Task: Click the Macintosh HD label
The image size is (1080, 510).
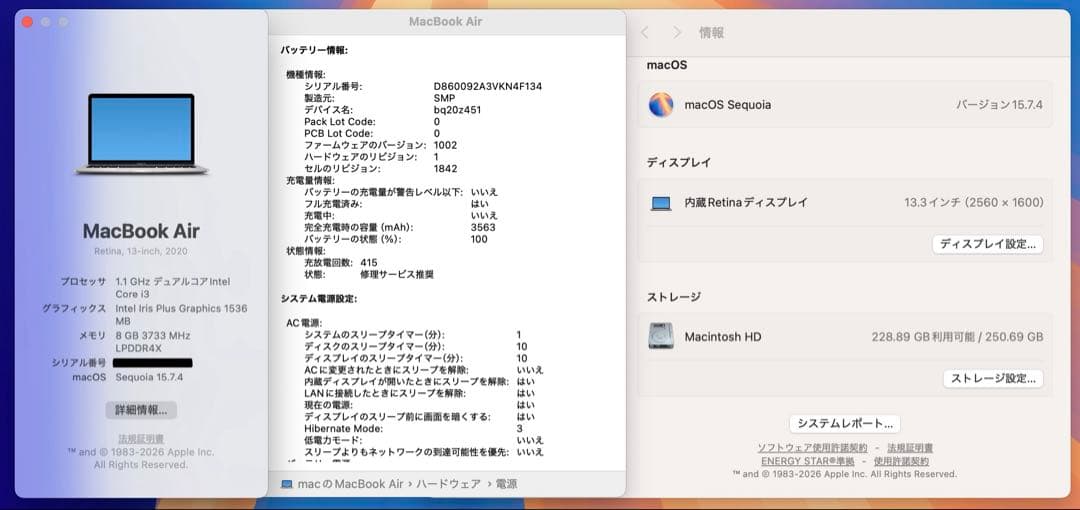Action: pos(723,337)
